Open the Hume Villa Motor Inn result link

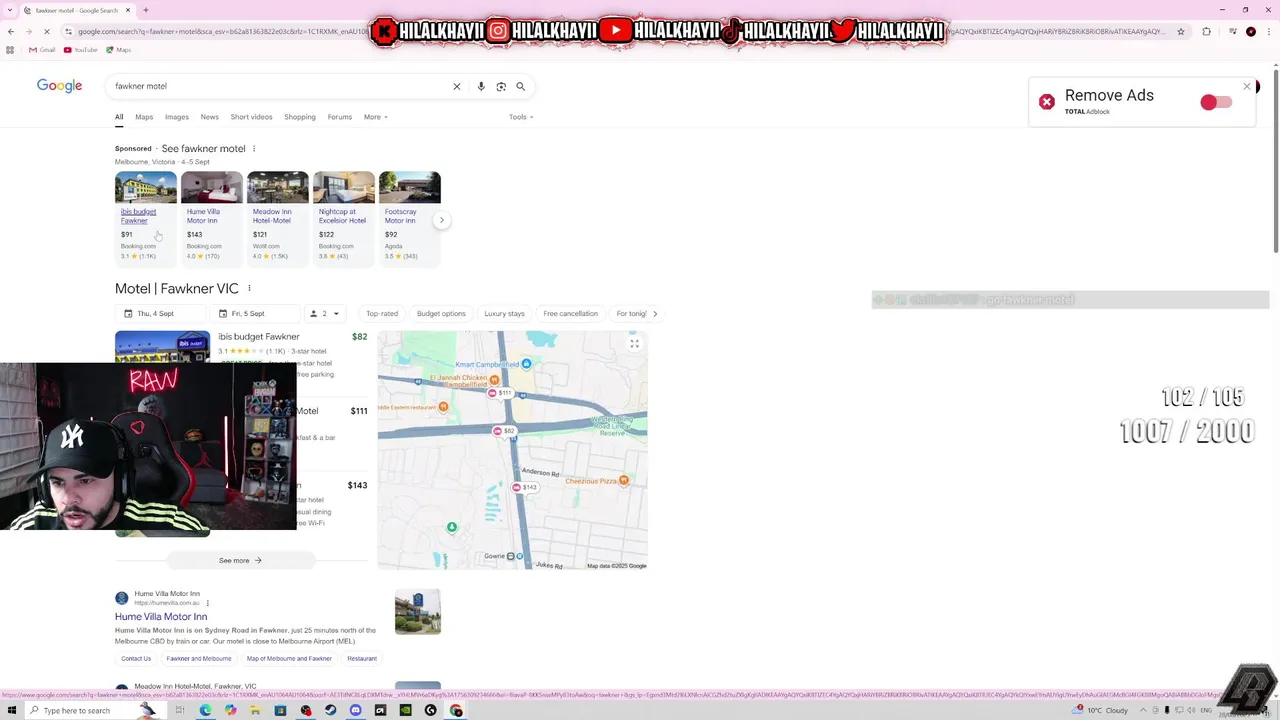click(161, 617)
